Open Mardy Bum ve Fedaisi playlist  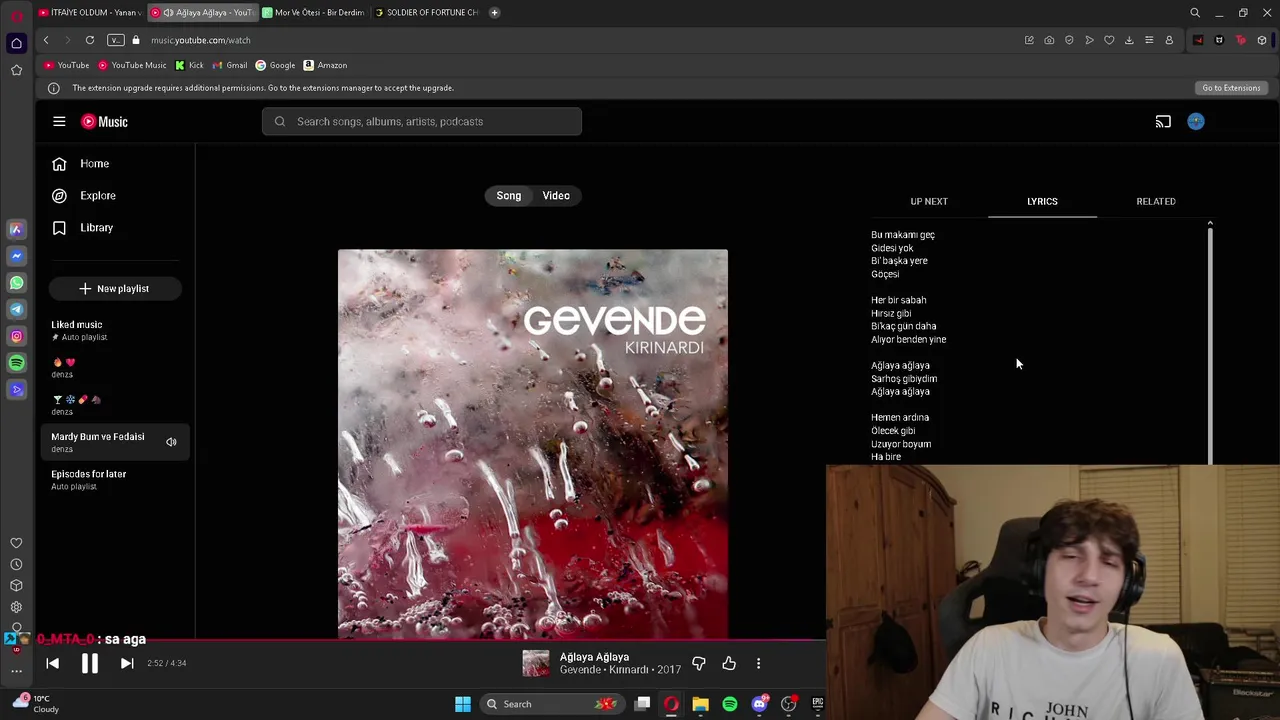point(115,442)
